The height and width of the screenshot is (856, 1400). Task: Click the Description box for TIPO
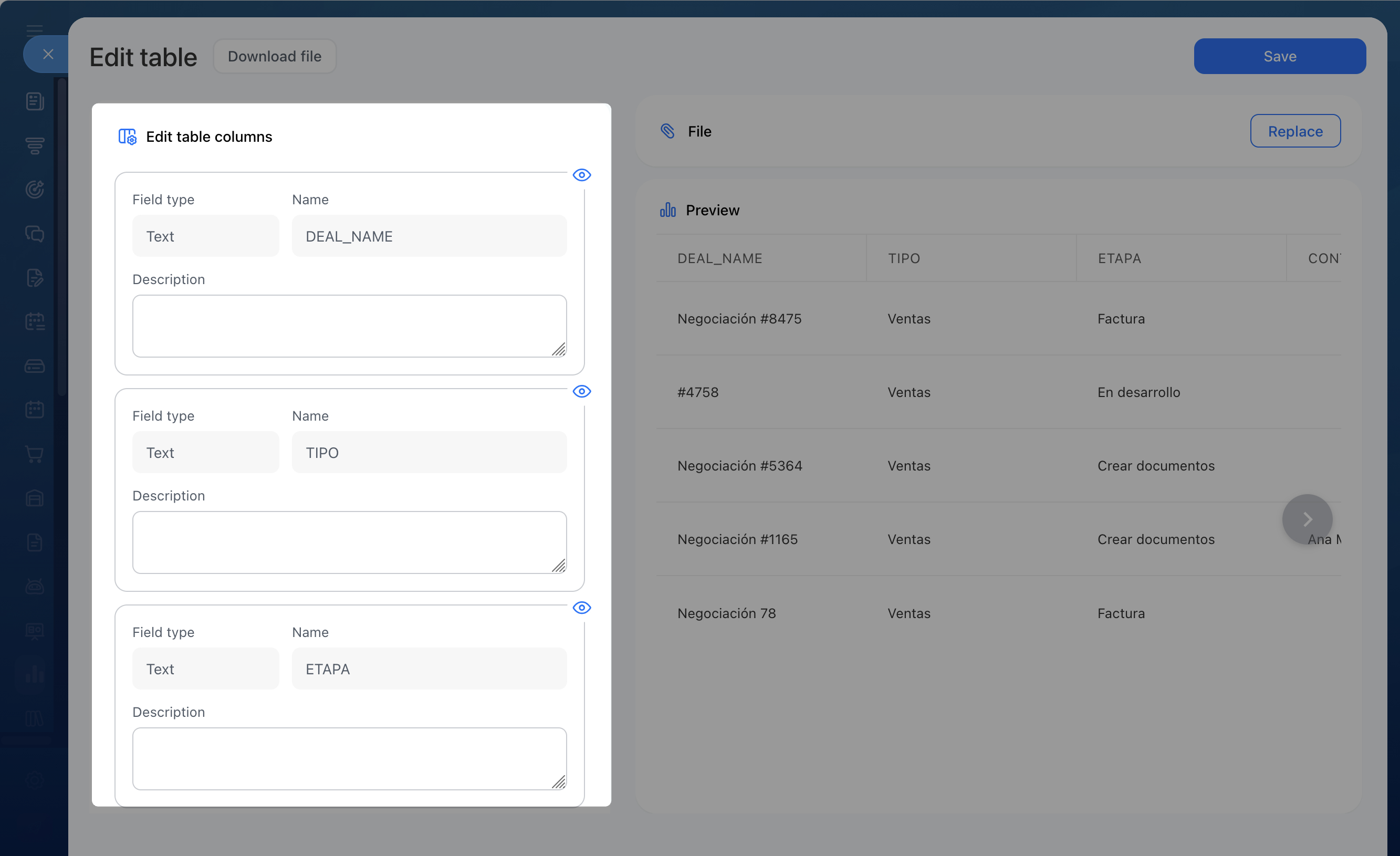click(349, 543)
